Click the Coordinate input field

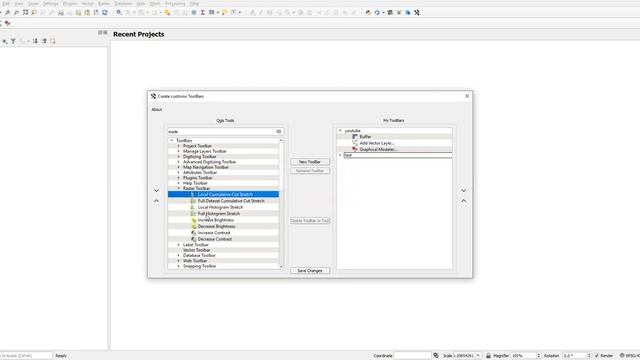[x=412, y=356]
